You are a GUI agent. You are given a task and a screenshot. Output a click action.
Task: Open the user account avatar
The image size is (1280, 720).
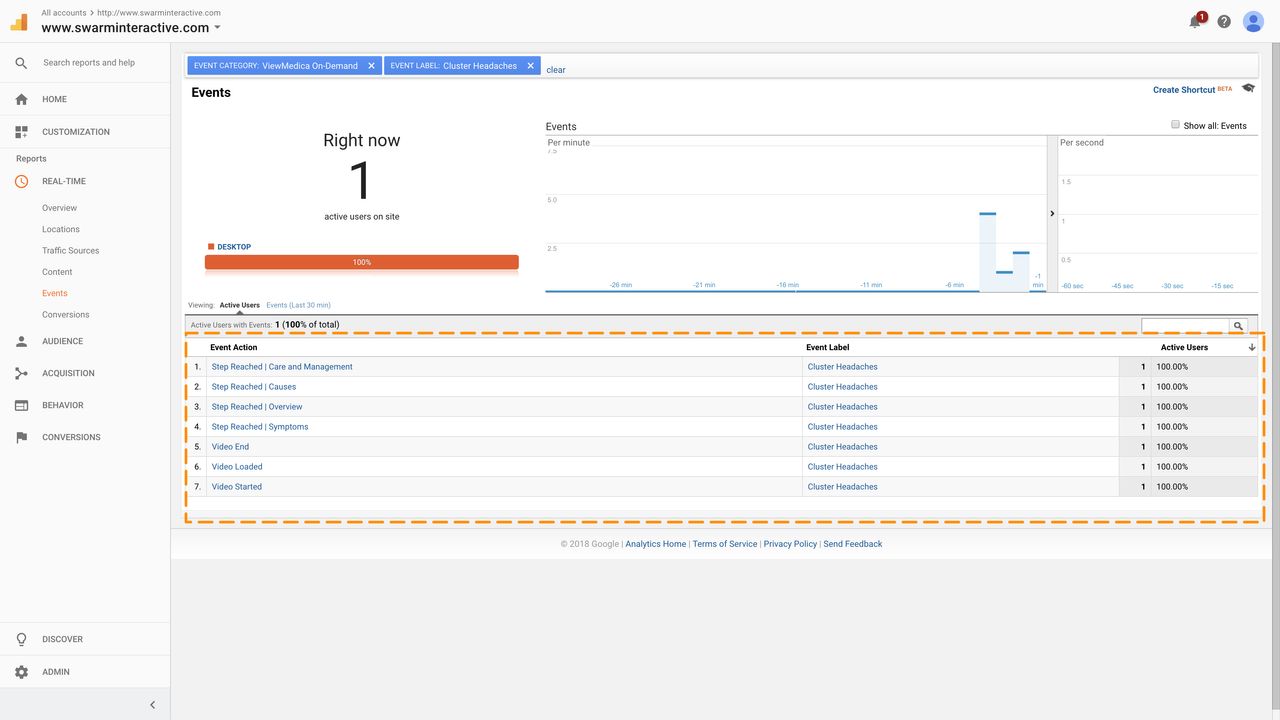[x=1253, y=21]
